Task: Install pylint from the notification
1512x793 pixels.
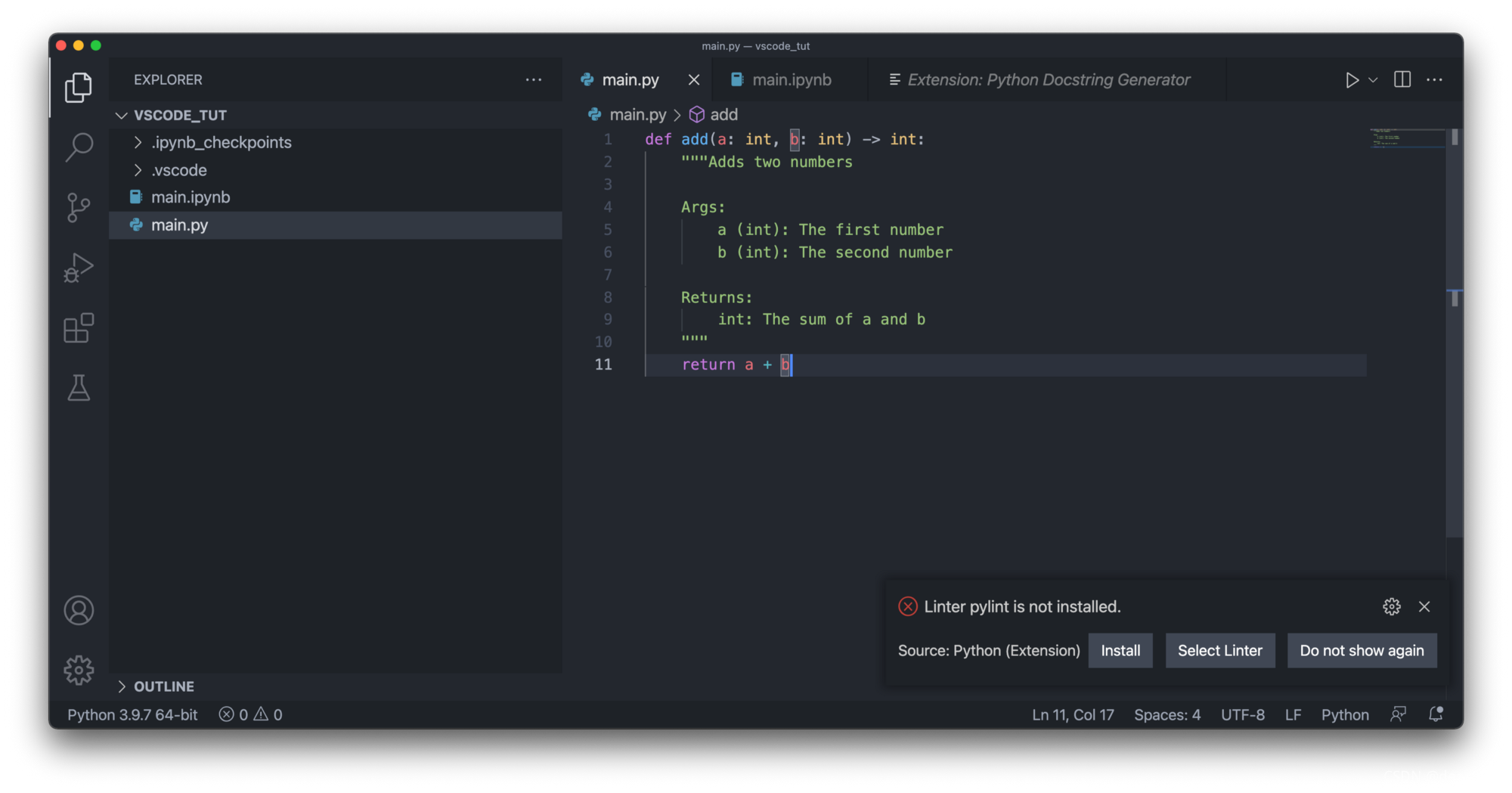Action: point(1120,650)
